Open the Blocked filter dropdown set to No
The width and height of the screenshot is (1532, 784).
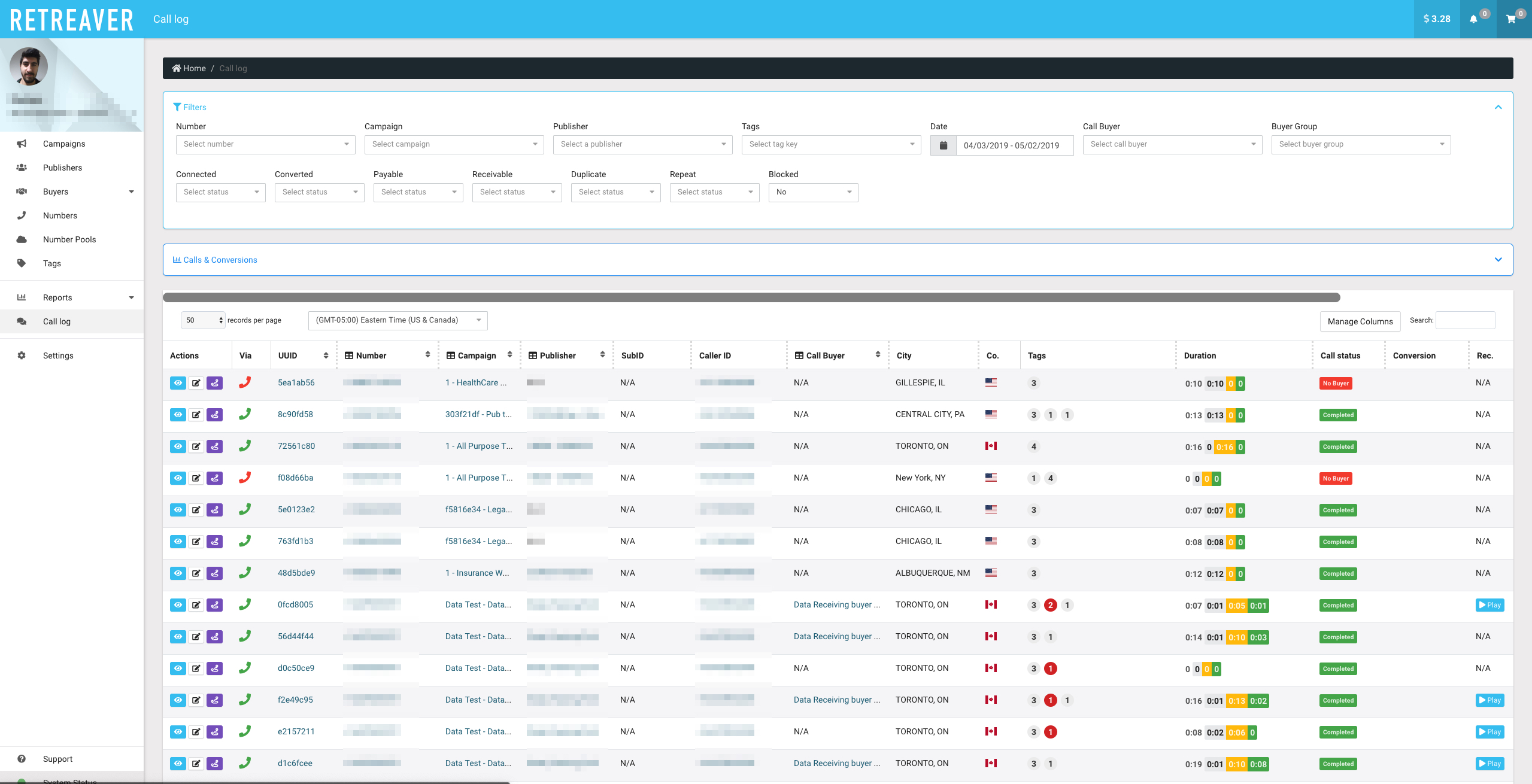point(813,192)
